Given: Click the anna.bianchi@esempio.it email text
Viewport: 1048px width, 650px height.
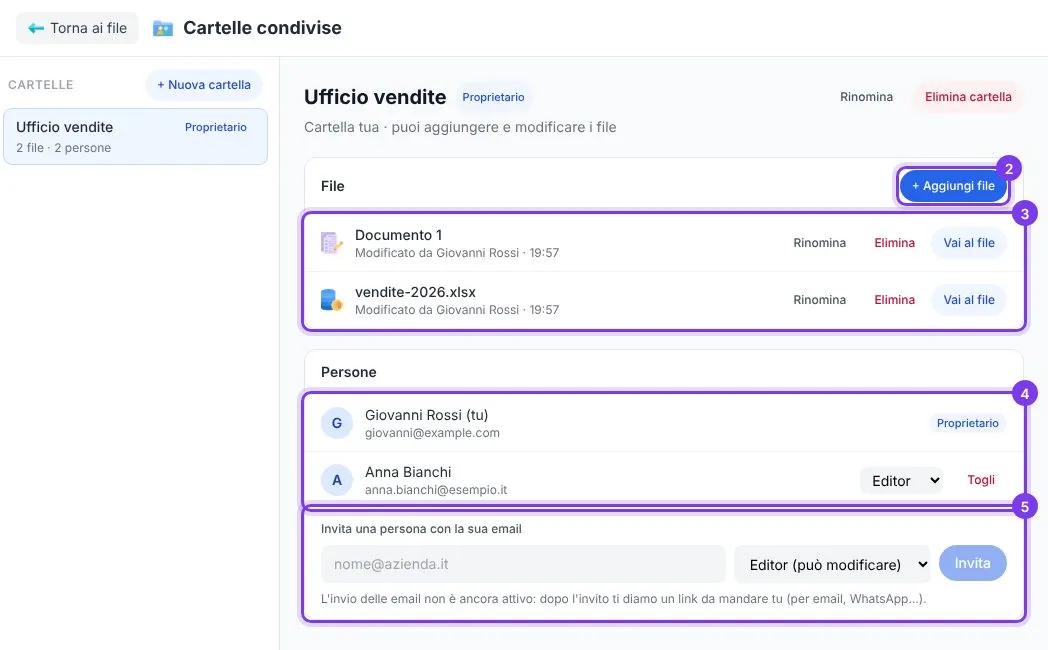Looking at the screenshot, I should [436, 490].
